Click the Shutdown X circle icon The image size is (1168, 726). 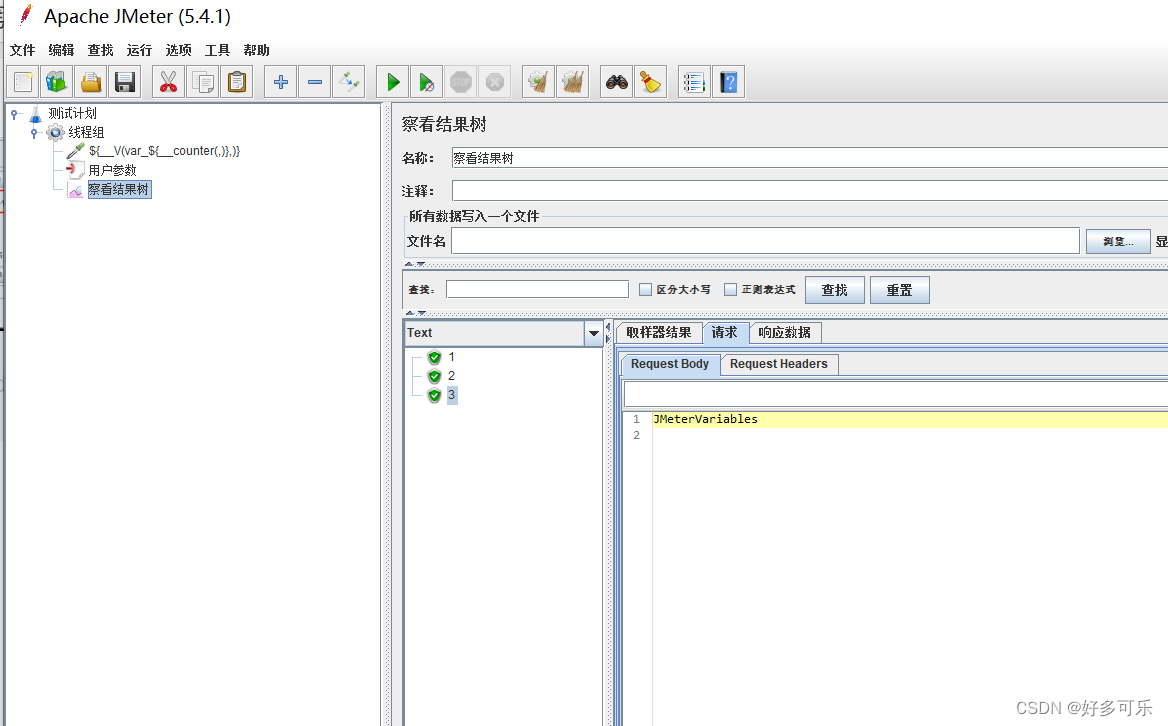click(495, 82)
